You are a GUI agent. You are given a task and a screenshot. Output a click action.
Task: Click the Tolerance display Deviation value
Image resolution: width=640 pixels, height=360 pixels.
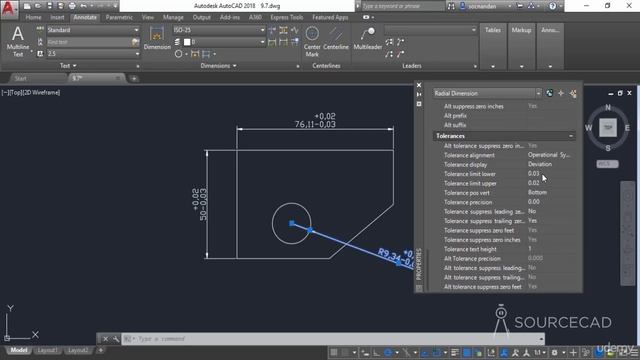click(540, 164)
